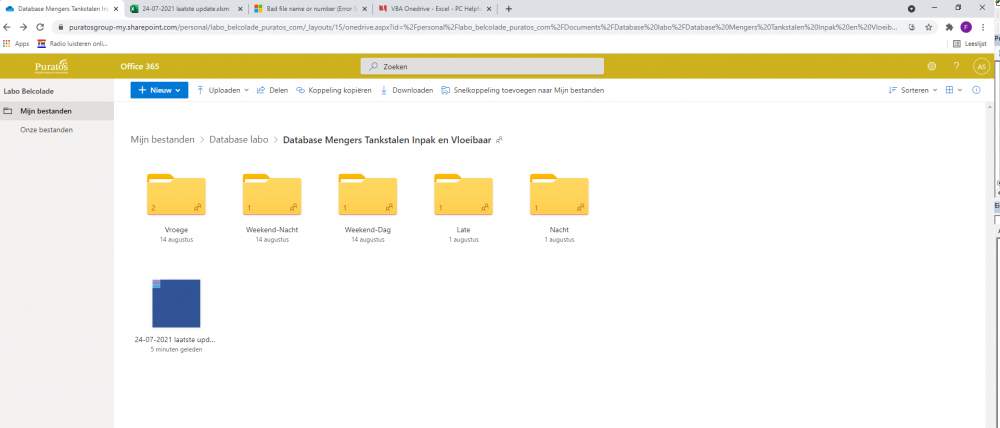Click the Downloaden toolbar button

pos(406,90)
